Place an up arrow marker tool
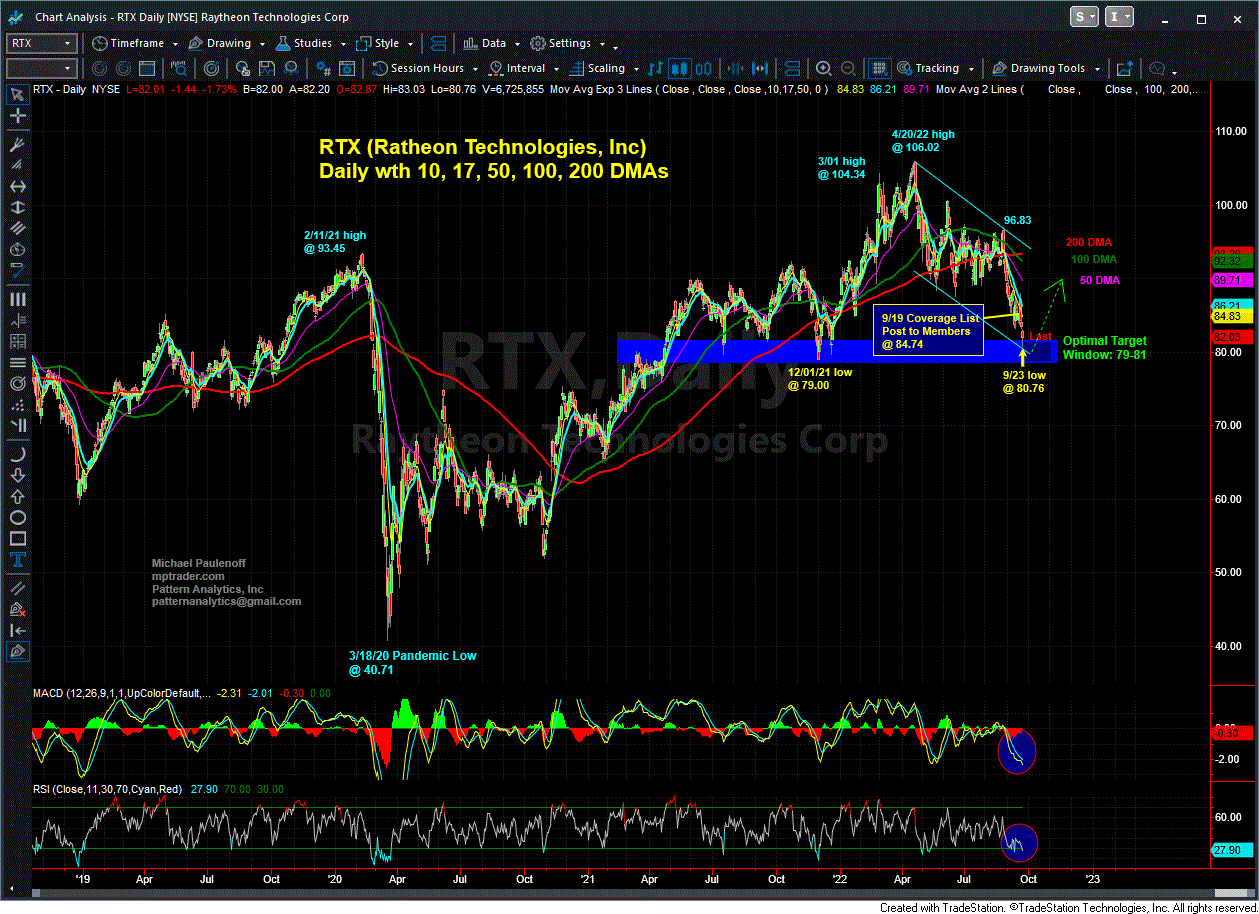Screen dimensions: 1259x914 coord(17,497)
